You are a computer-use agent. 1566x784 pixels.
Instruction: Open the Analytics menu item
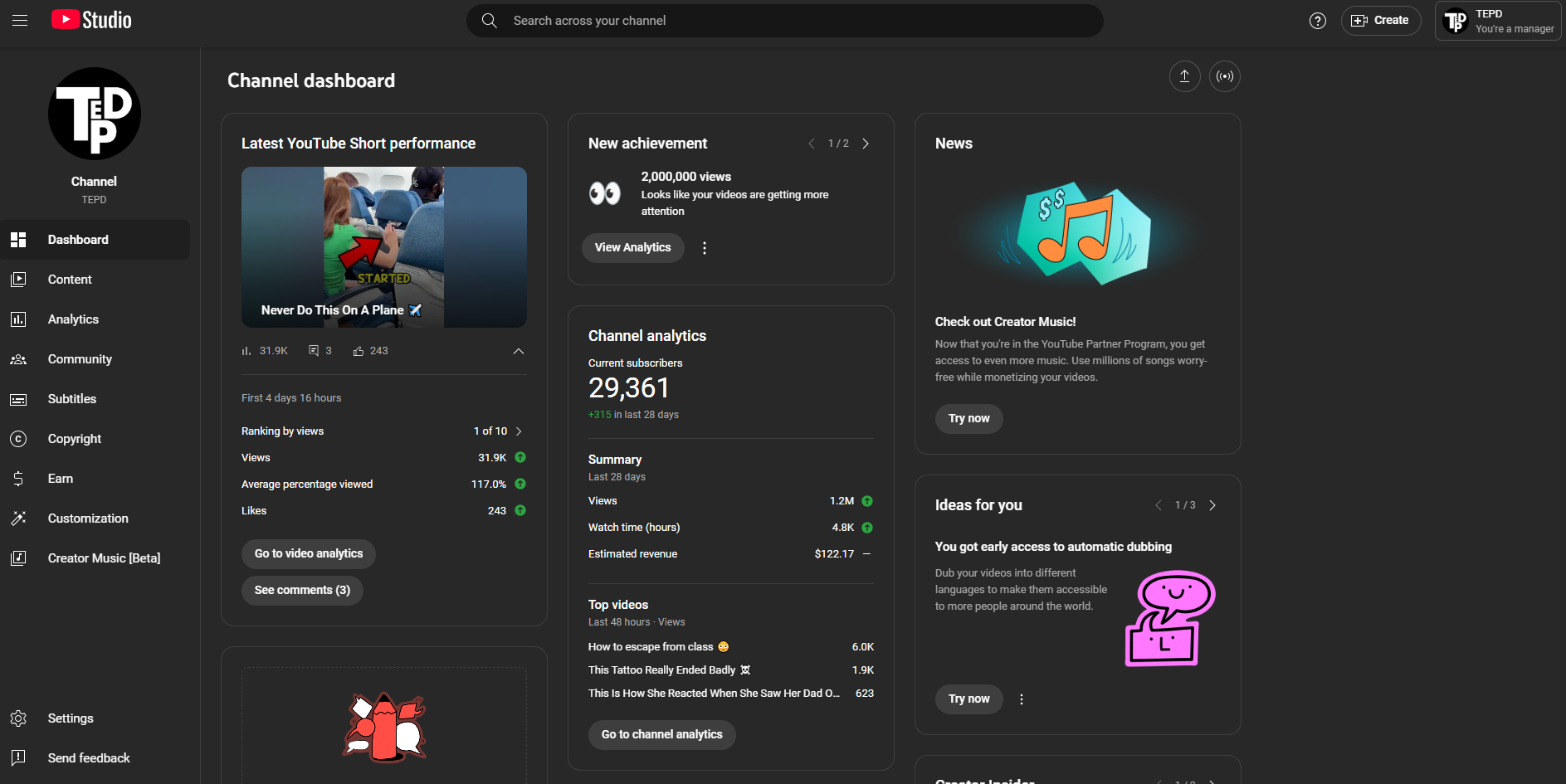(95, 319)
